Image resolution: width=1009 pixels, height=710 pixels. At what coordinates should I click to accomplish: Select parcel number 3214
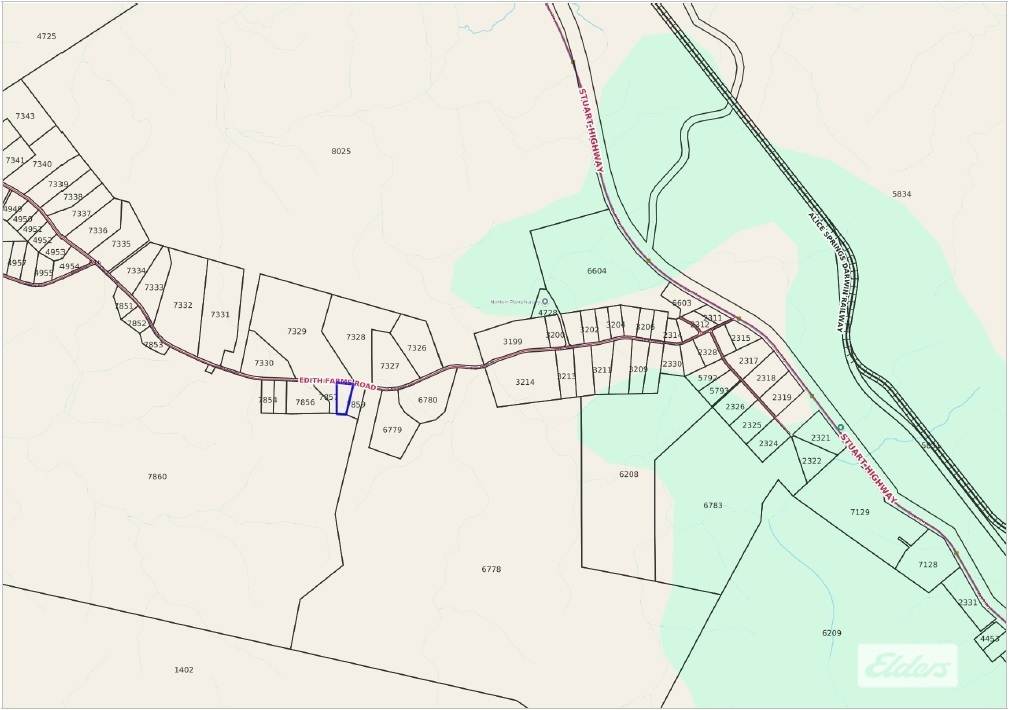point(525,382)
